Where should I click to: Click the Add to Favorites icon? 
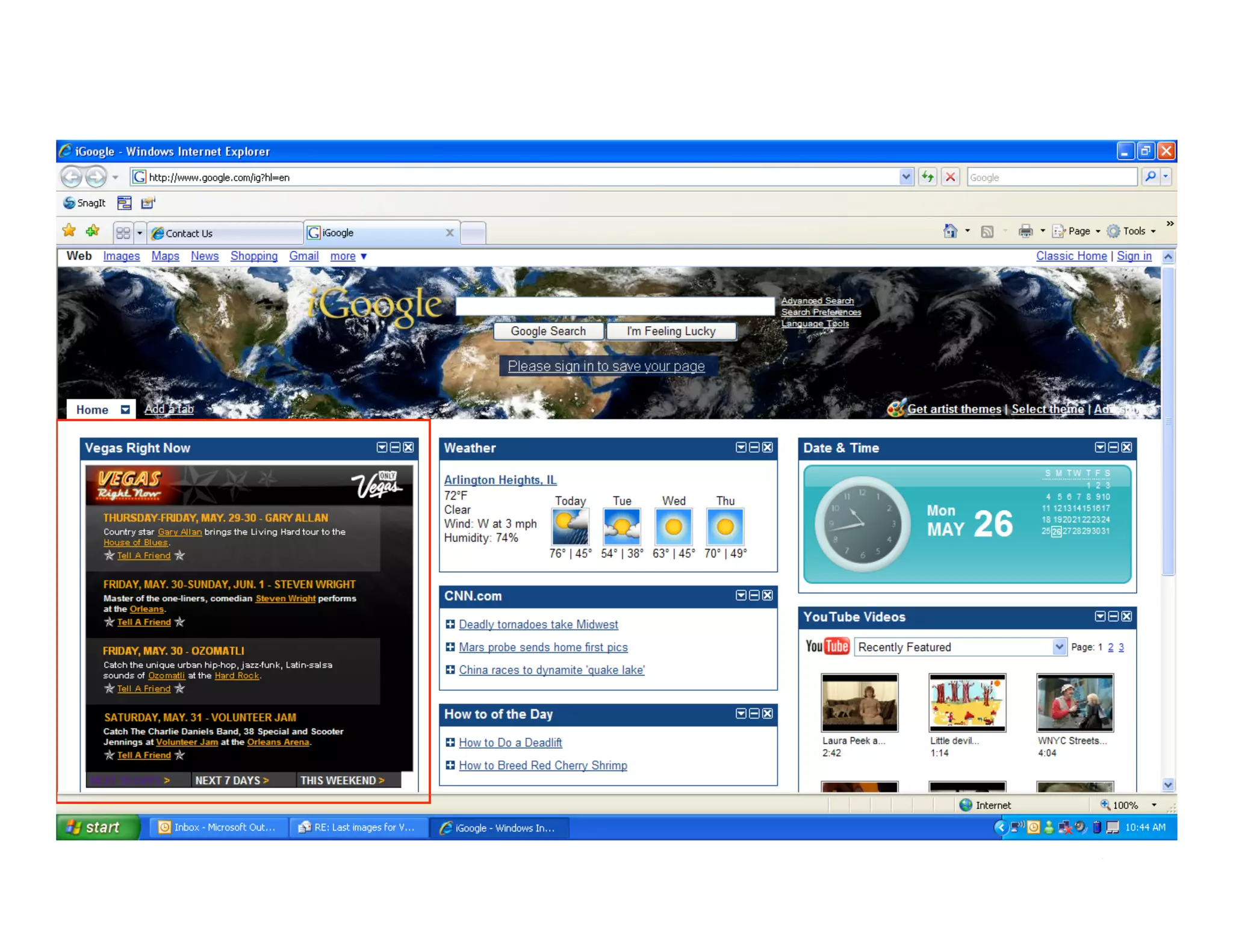click(93, 231)
